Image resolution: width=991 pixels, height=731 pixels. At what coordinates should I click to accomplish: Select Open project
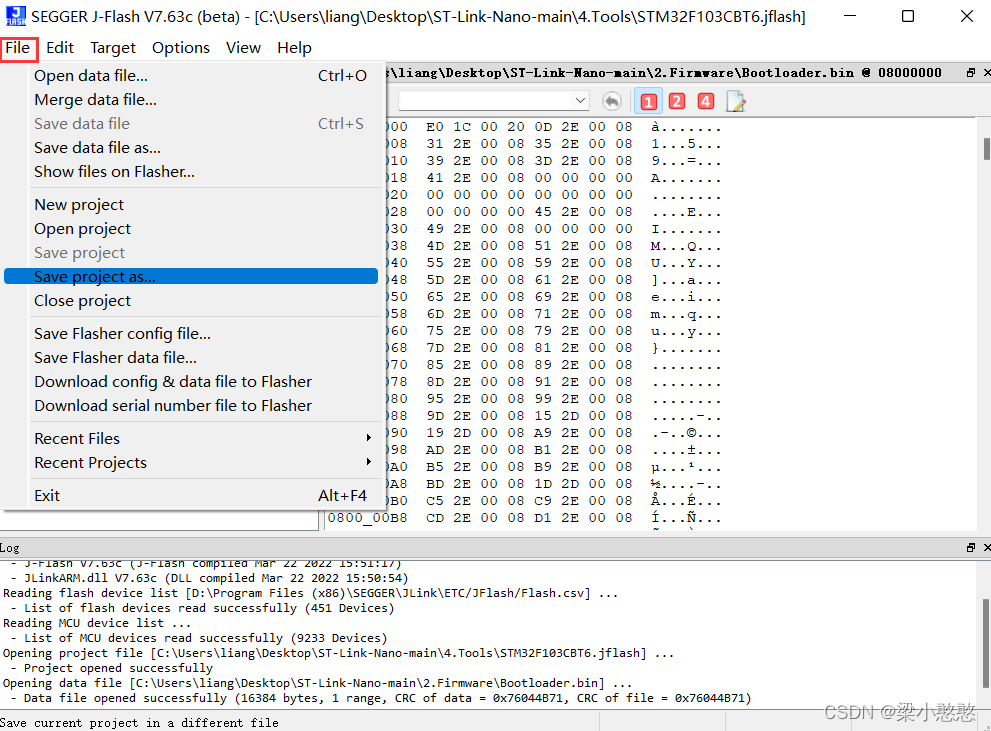pos(191,229)
